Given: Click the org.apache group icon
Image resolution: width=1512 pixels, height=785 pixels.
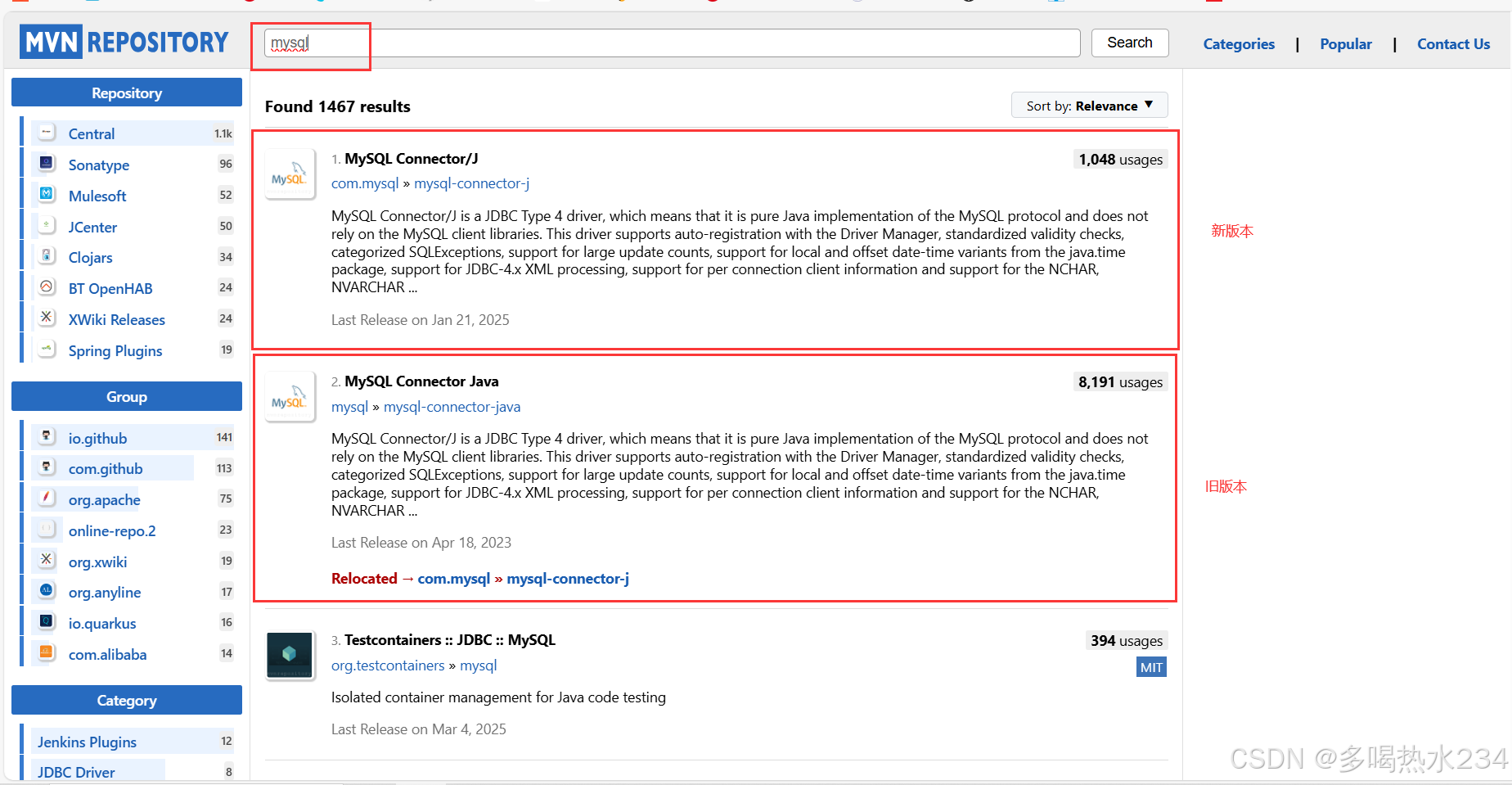Looking at the screenshot, I should click(x=47, y=499).
